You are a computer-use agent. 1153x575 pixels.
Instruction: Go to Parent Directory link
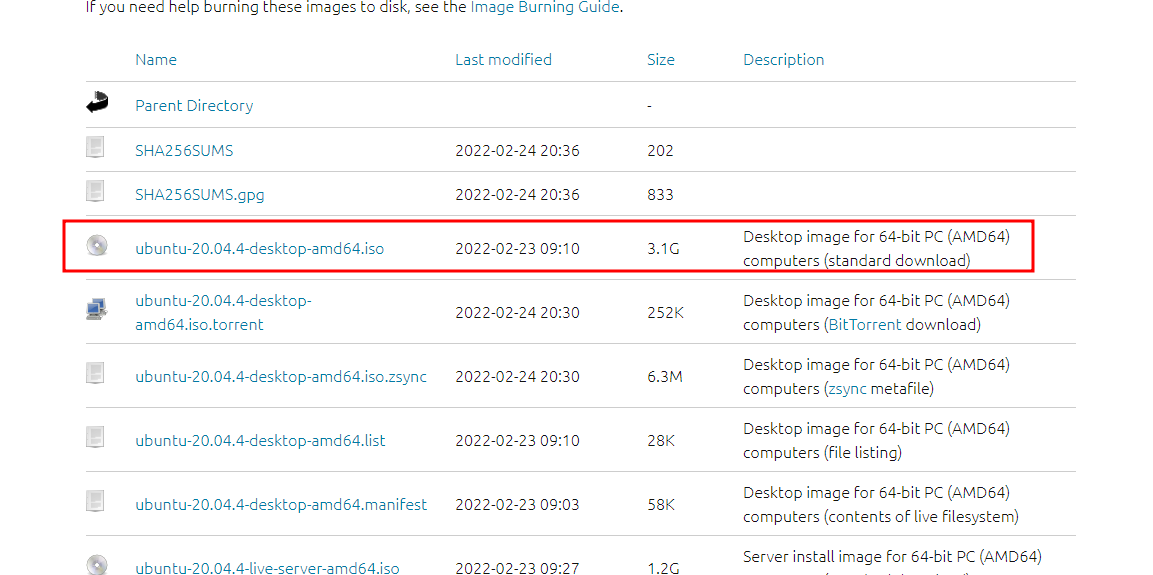pos(194,106)
